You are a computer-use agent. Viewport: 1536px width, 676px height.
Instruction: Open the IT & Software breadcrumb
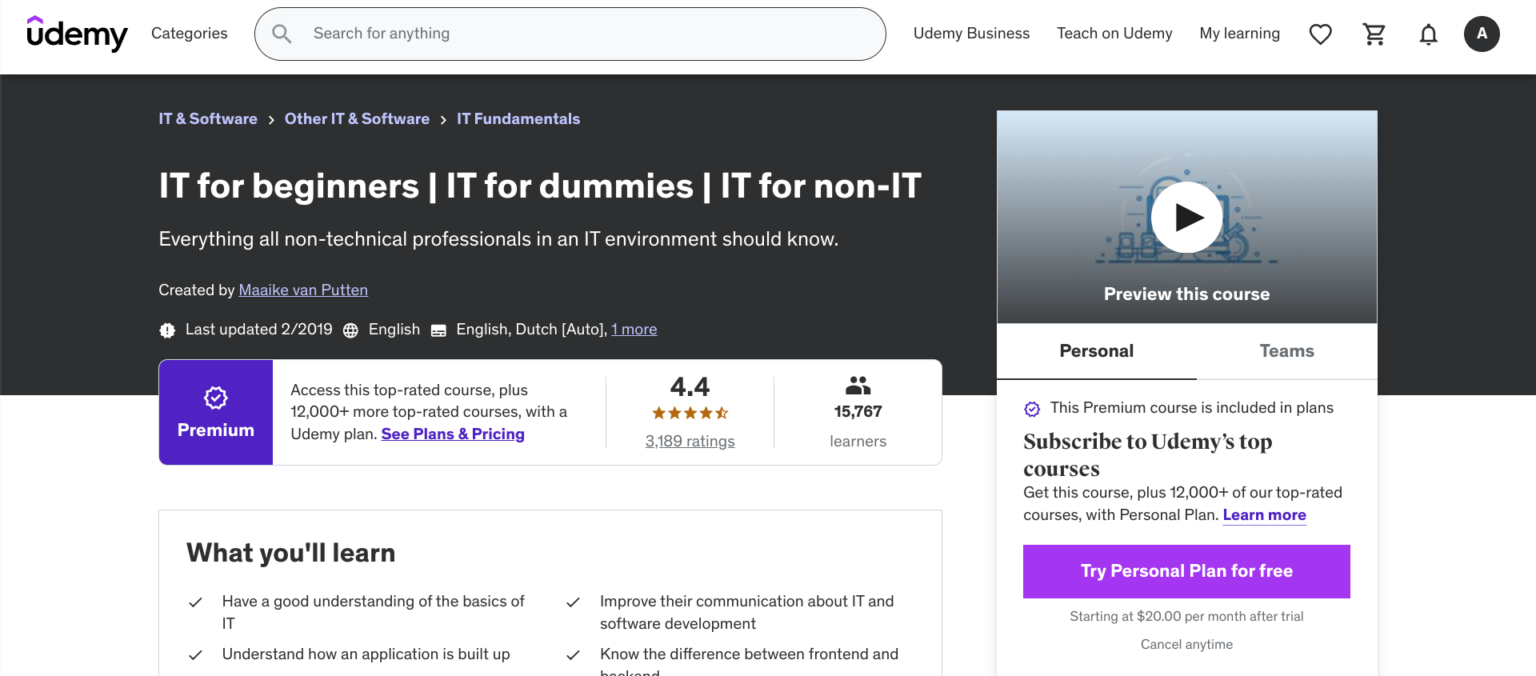tap(207, 118)
